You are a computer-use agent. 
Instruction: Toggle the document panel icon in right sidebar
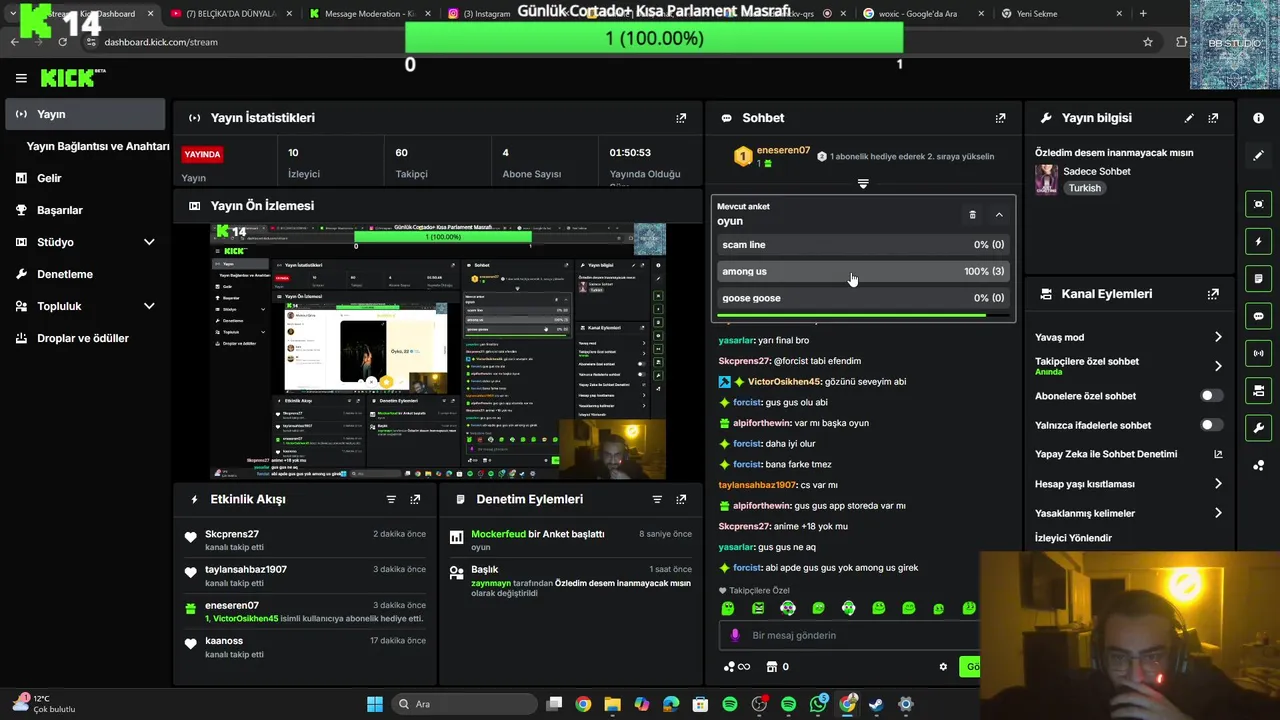1258,278
